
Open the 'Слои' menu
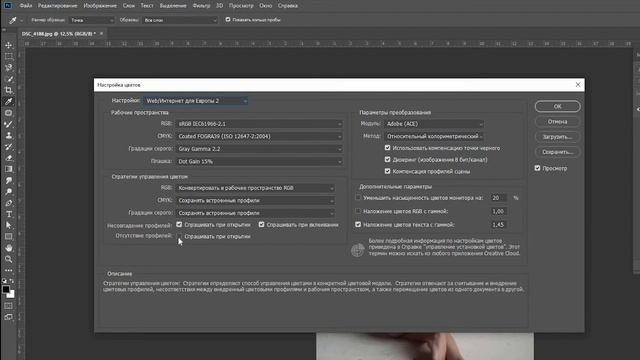pos(129,6)
